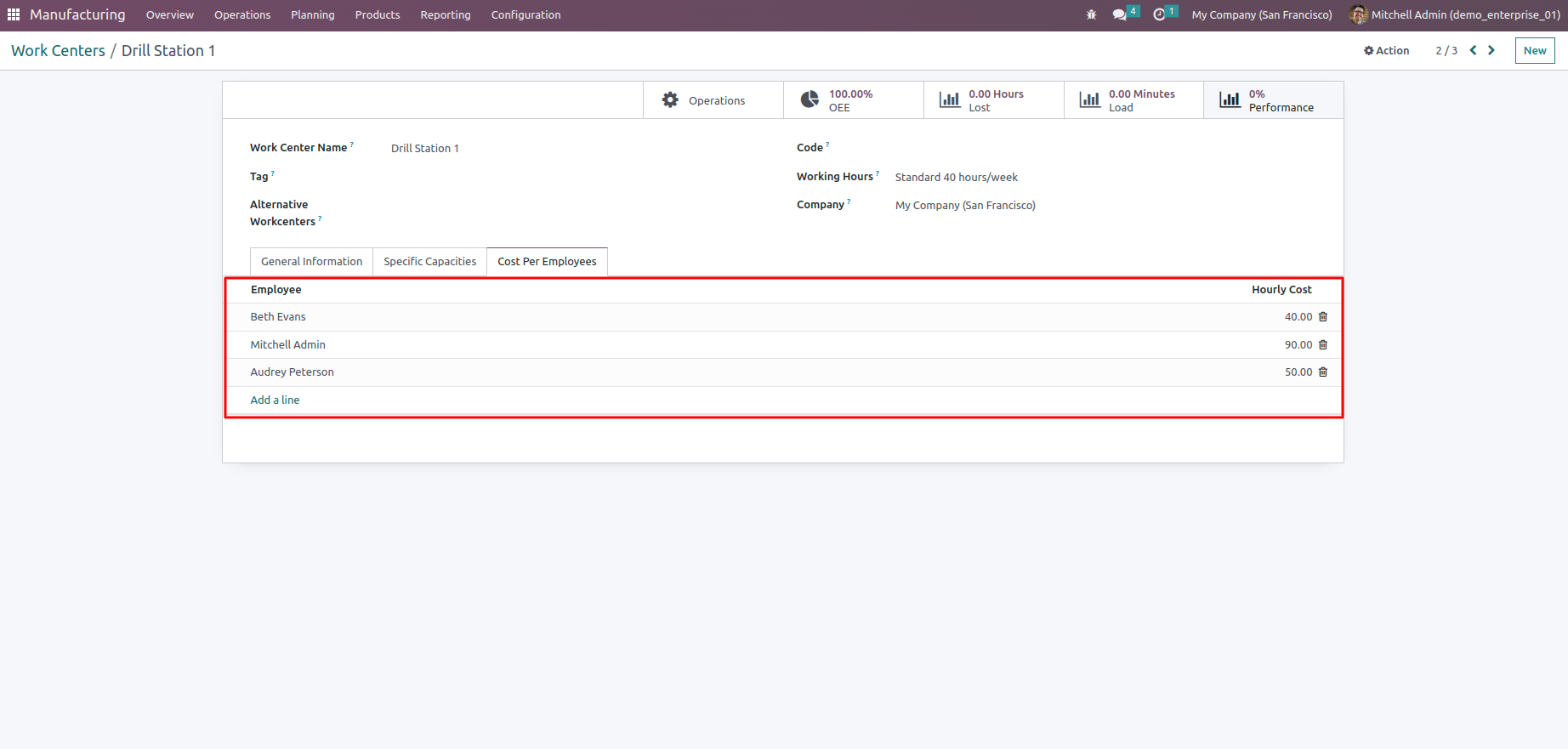
Task: Sort by Hourly Cost column header
Action: (x=1281, y=289)
